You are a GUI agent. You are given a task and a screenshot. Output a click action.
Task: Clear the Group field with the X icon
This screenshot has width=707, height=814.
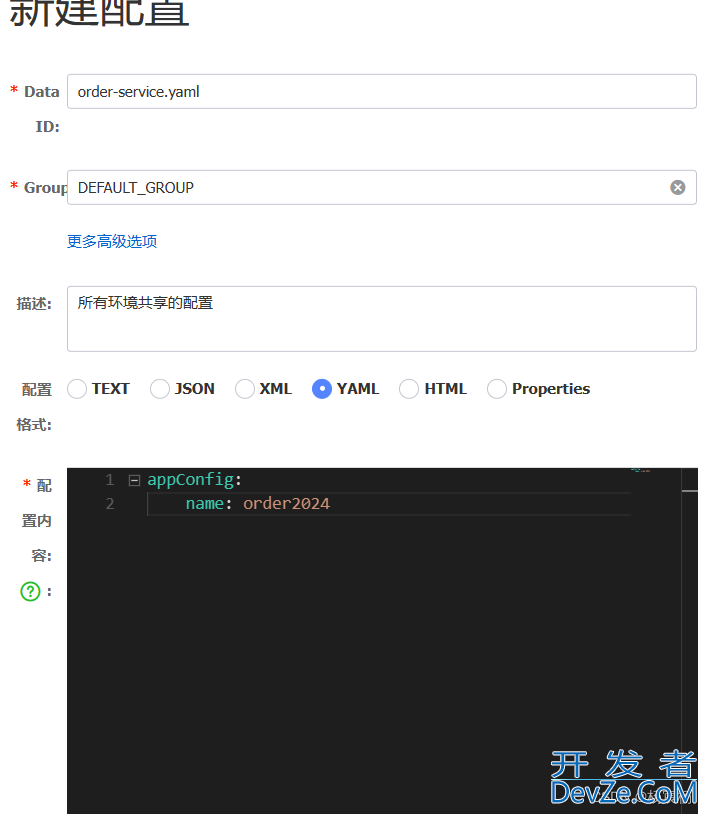[x=677, y=187]
